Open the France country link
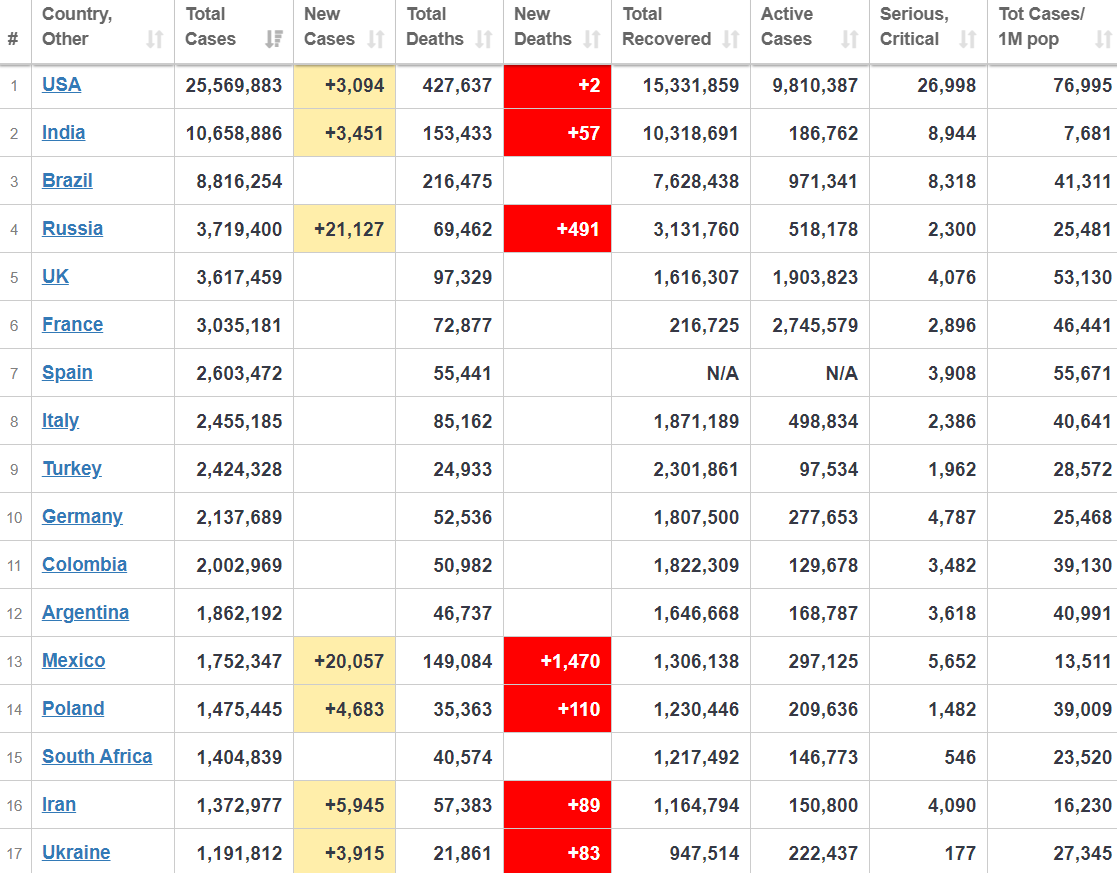Viewport: 1117px width, 873px height. coord(73,324)
